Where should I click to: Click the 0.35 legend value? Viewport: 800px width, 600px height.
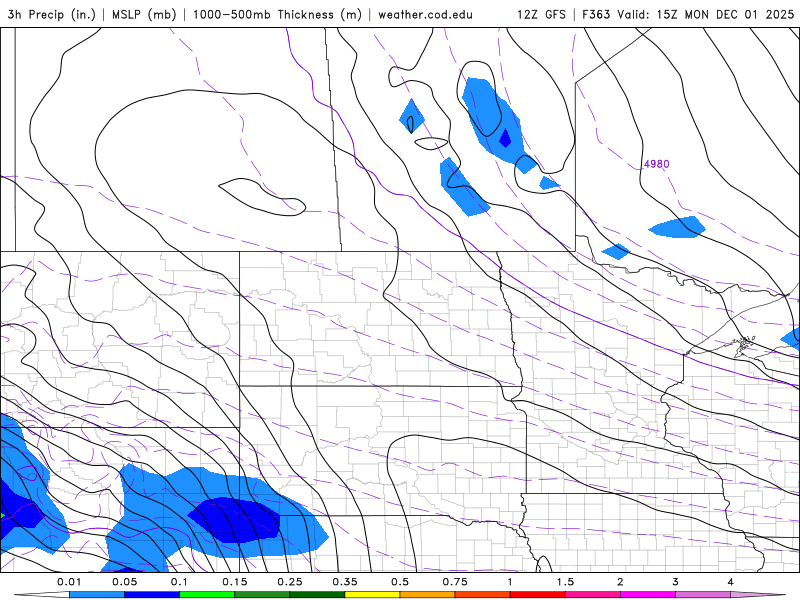[345, 582]
